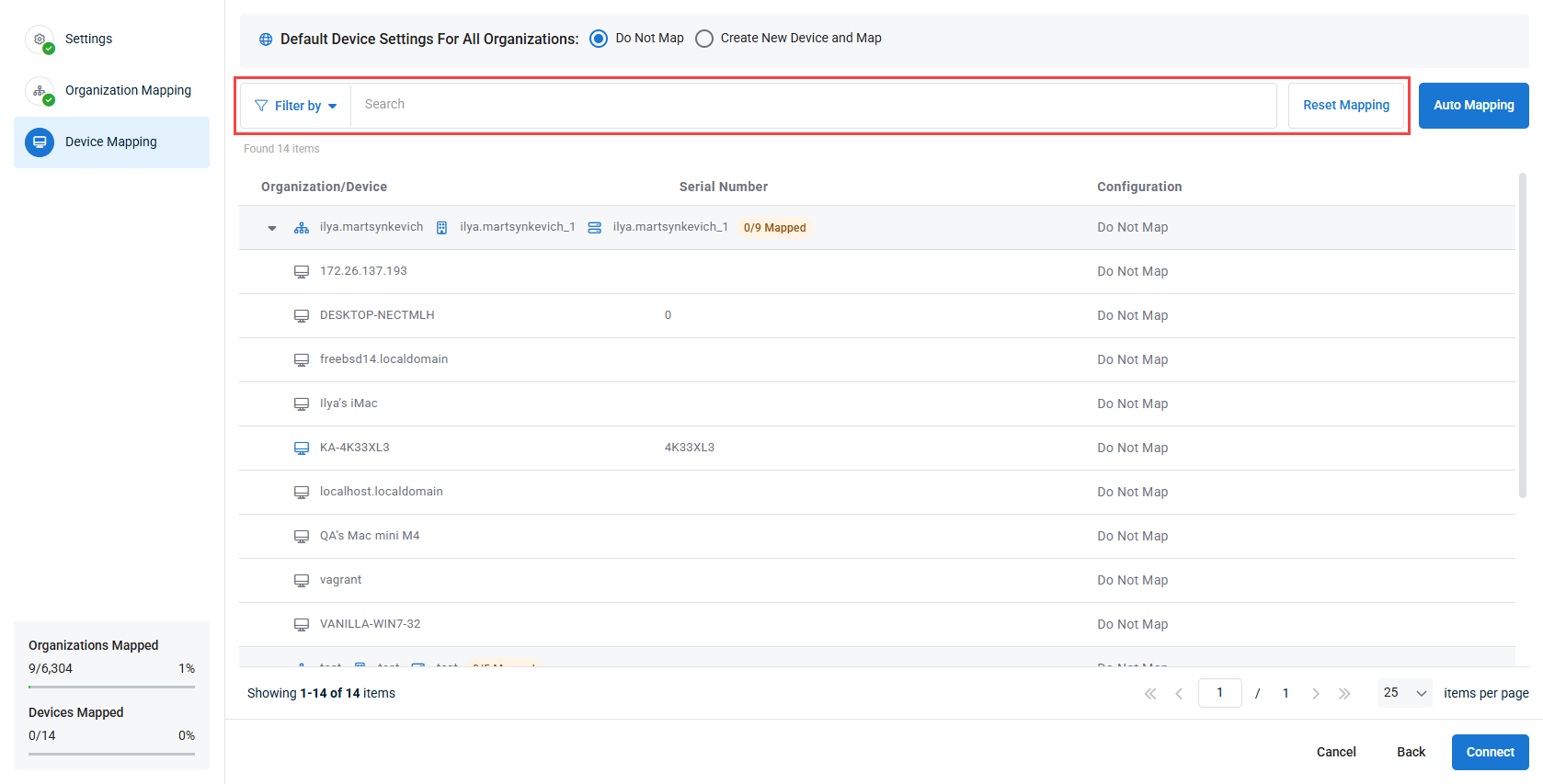
Task: Select Create New Device and Map radio
Action: [x=704, y=39]
